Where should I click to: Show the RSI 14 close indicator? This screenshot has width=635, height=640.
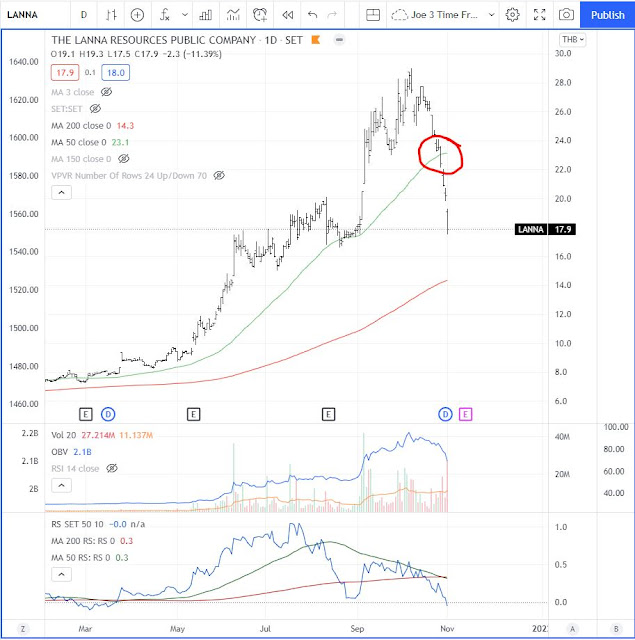(112, 468)
